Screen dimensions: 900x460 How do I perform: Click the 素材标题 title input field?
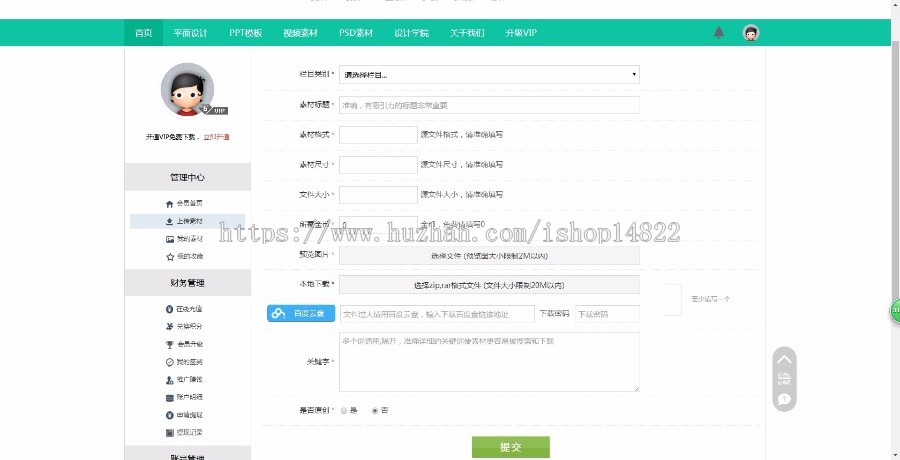tap(489, 104)
